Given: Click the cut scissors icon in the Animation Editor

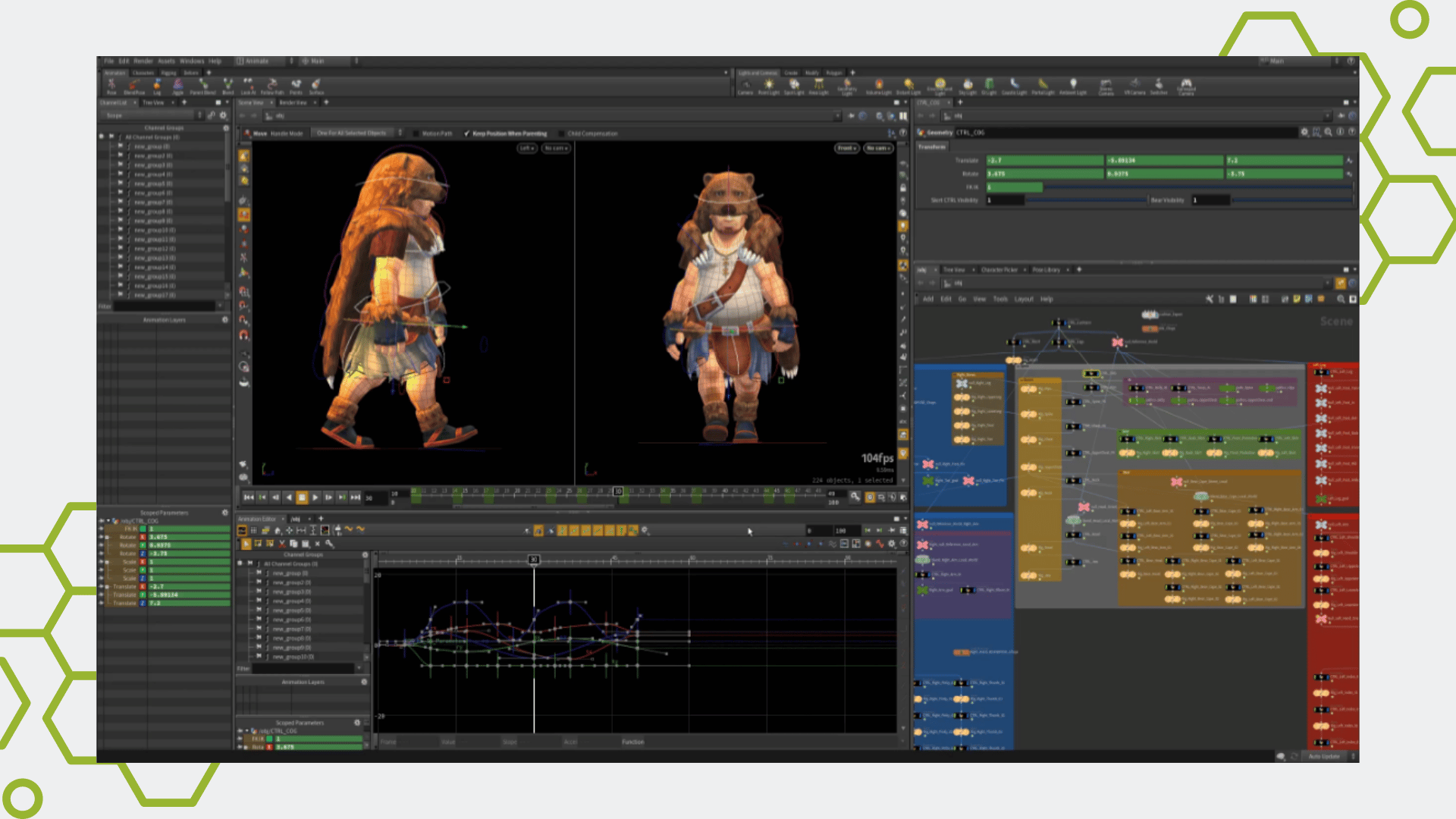Looking at the screenshot, I should point(282,544).
